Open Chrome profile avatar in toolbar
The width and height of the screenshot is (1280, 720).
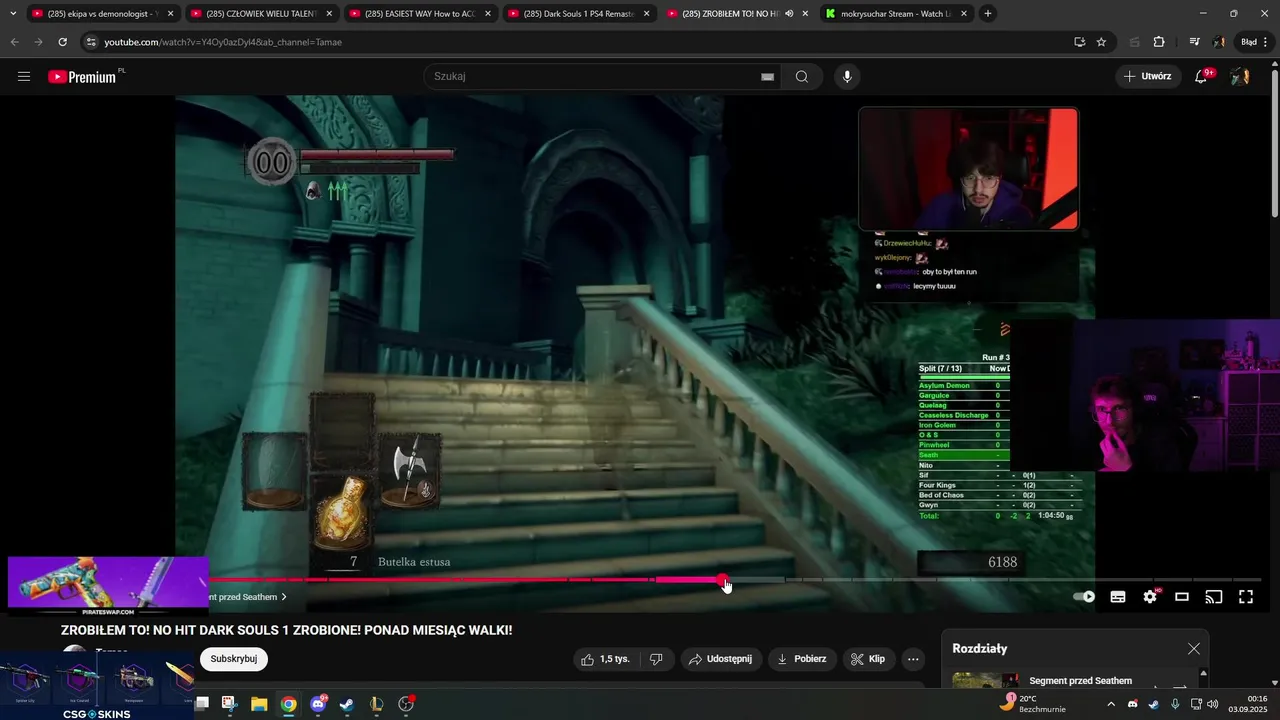tap(1219, 42)
